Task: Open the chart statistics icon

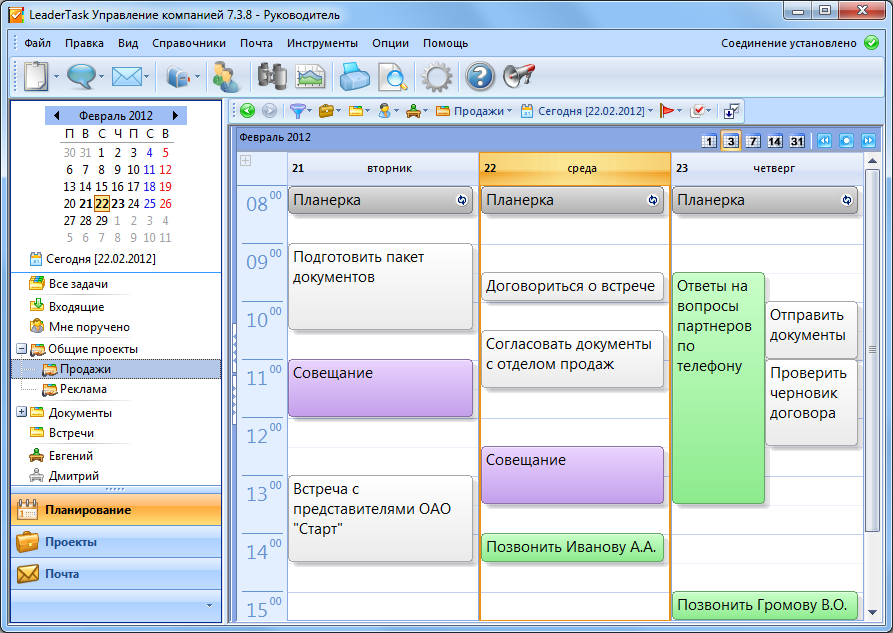Action: tap(310, 77)
